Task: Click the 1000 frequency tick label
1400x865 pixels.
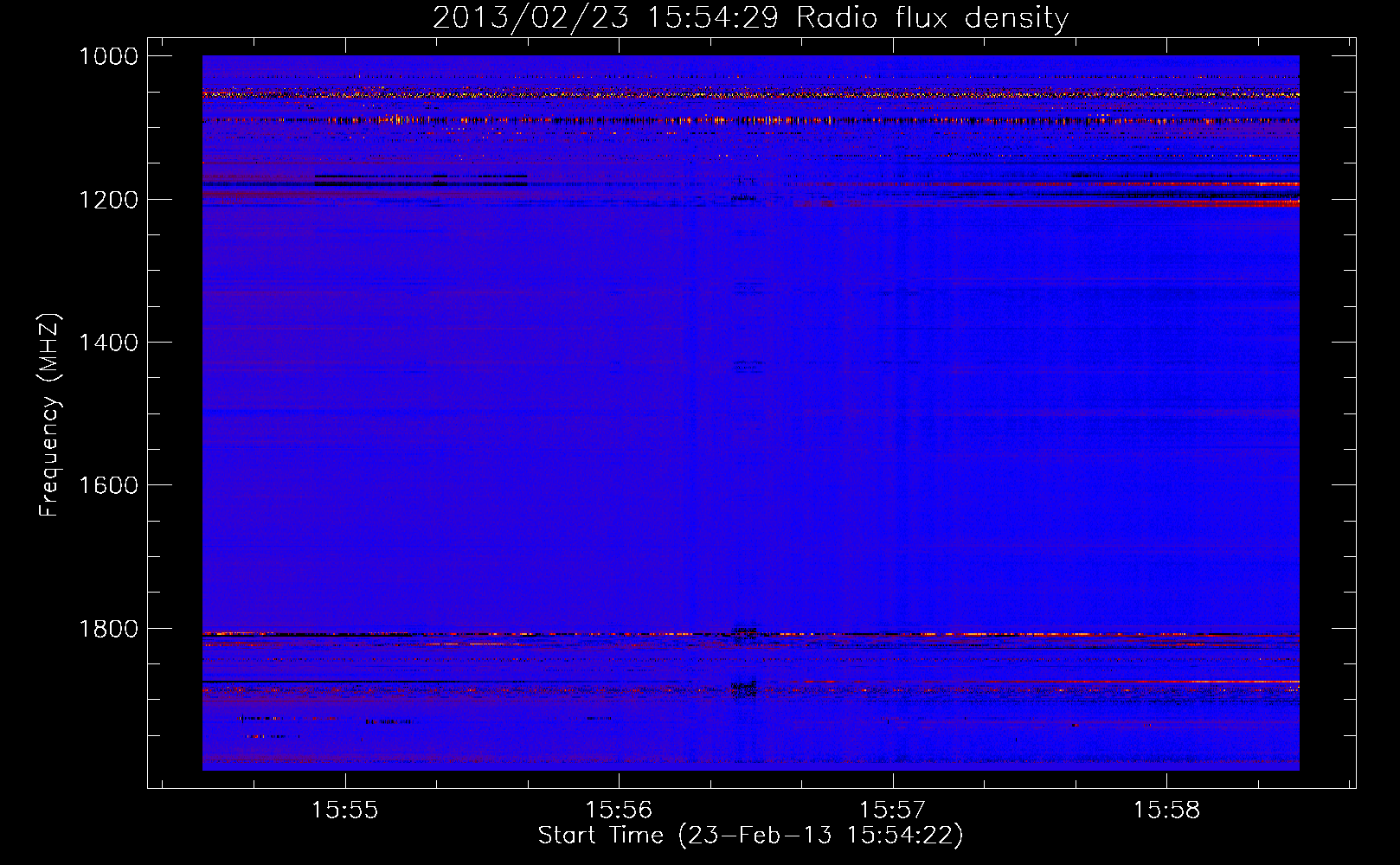Action: click(108, 56)
